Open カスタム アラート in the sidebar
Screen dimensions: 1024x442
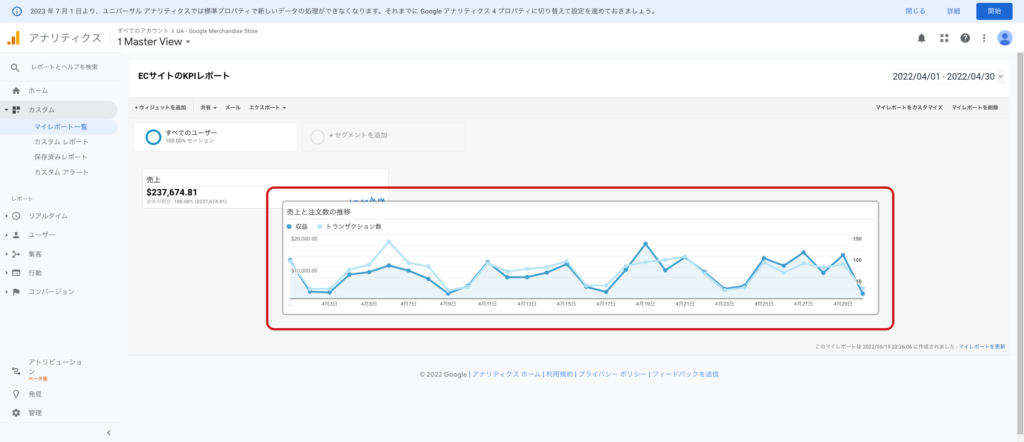(63, 172)
